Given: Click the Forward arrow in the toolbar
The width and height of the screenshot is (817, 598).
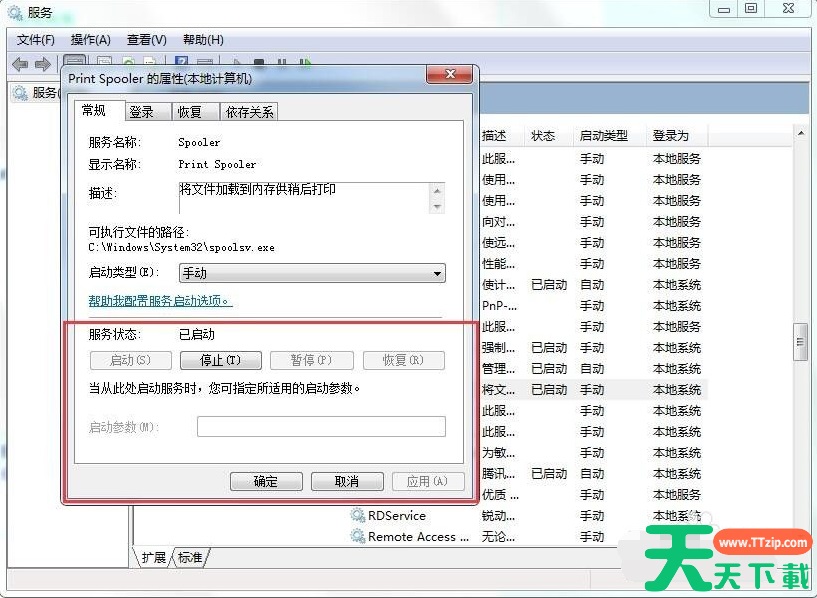Looking at the screenshot, I should point(43,64).
